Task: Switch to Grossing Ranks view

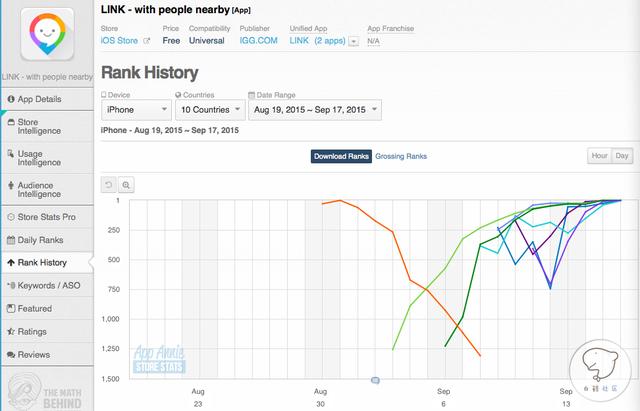Action: coord(403,156)
